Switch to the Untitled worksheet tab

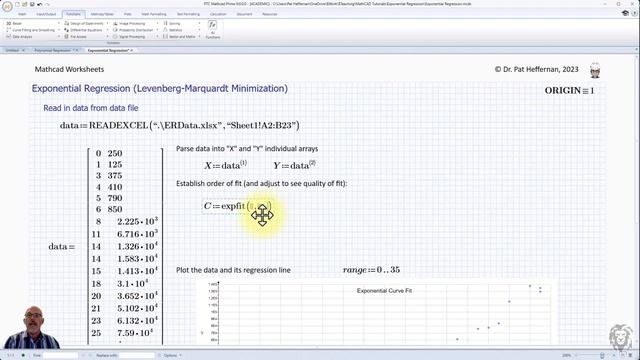12,50
